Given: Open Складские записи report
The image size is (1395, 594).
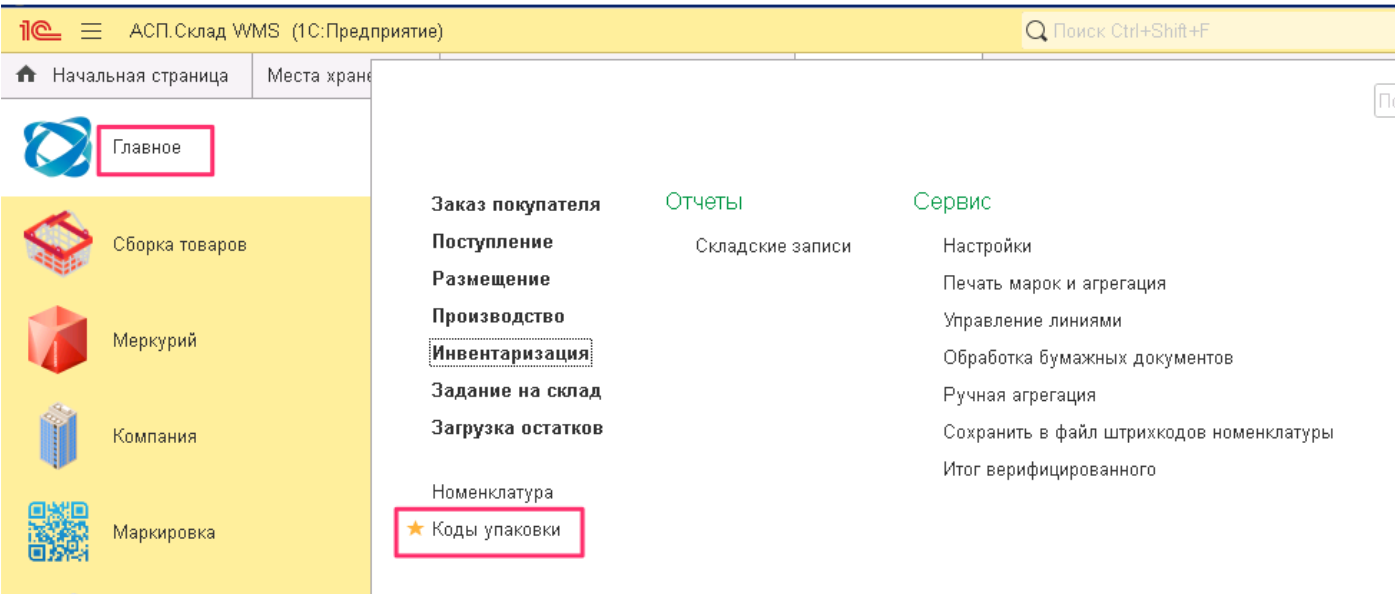Looking at the screenshot, I should pos(773,246).
